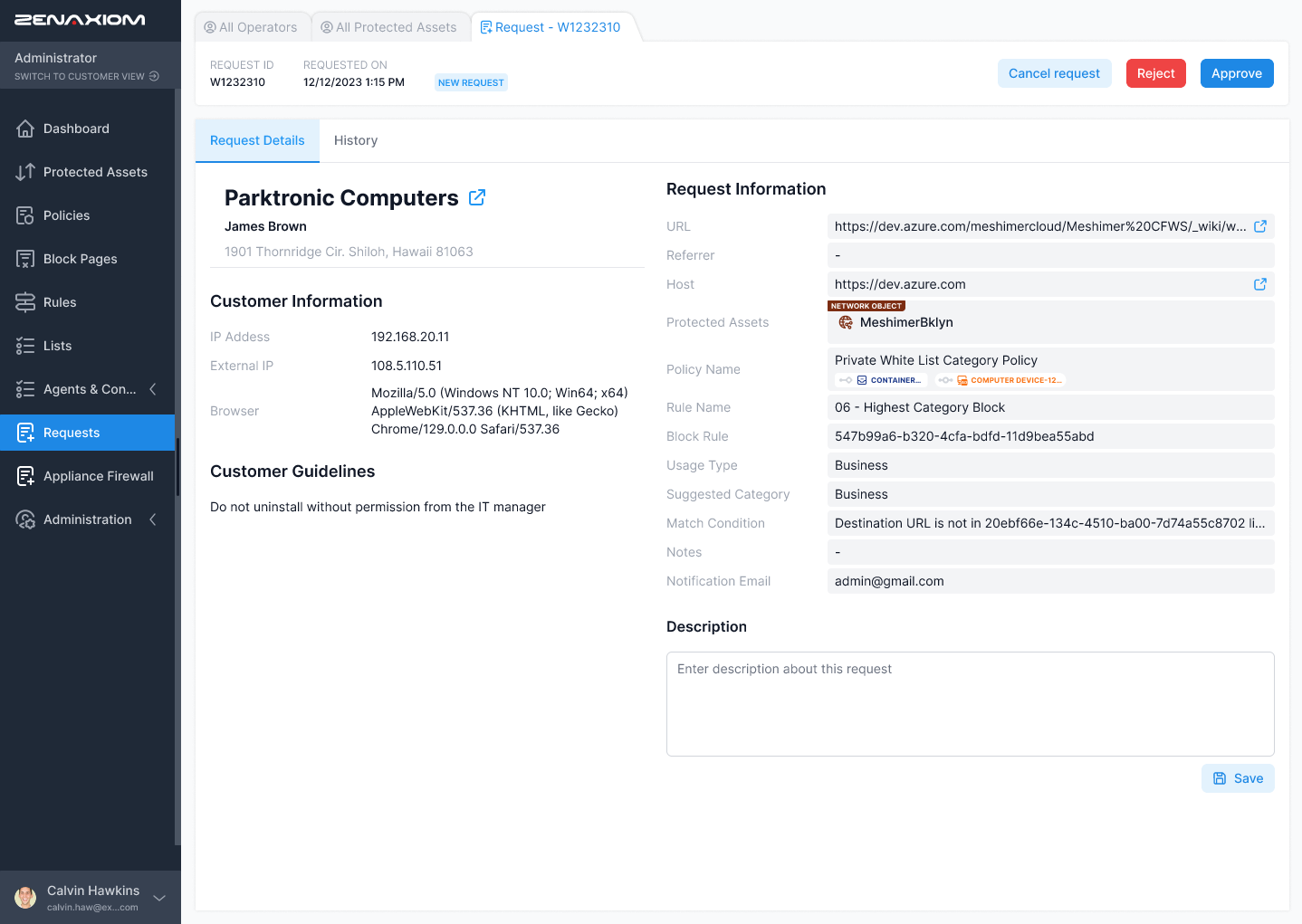Click the 1901 Thornridge Cir. address
The height and width of the screenshot is (924, 1302).
tap(349, 252)
